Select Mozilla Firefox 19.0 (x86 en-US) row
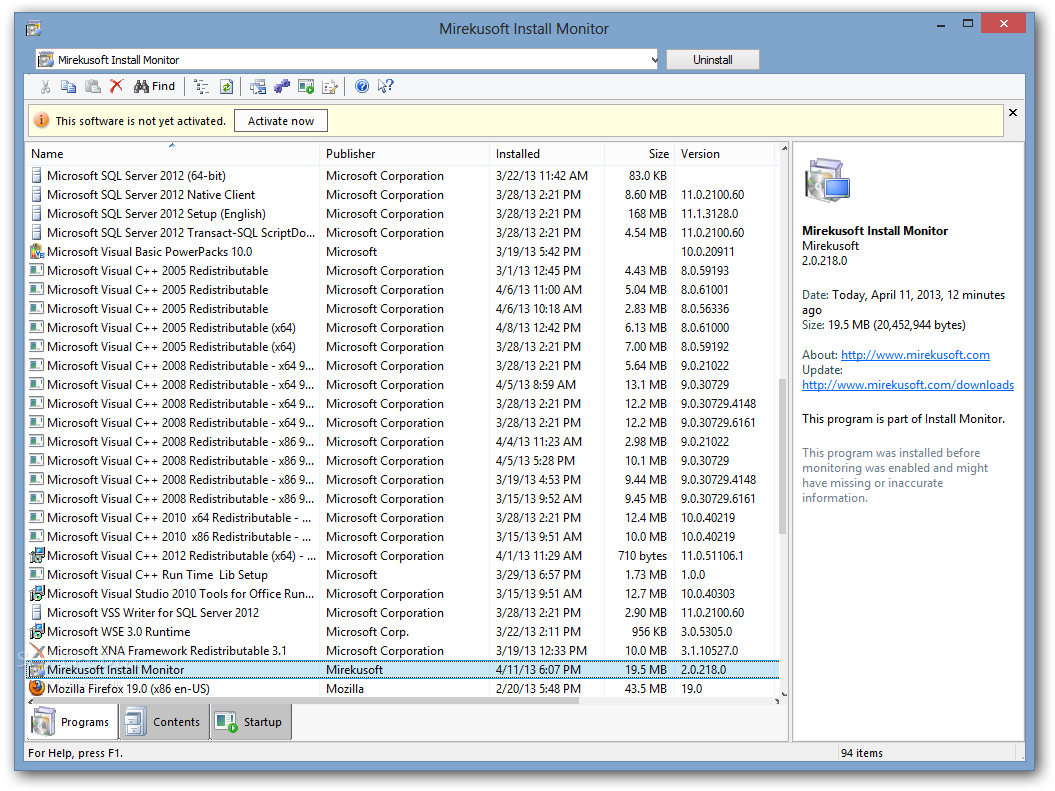This screenshot has width=1055, height=791. (402, 689)
